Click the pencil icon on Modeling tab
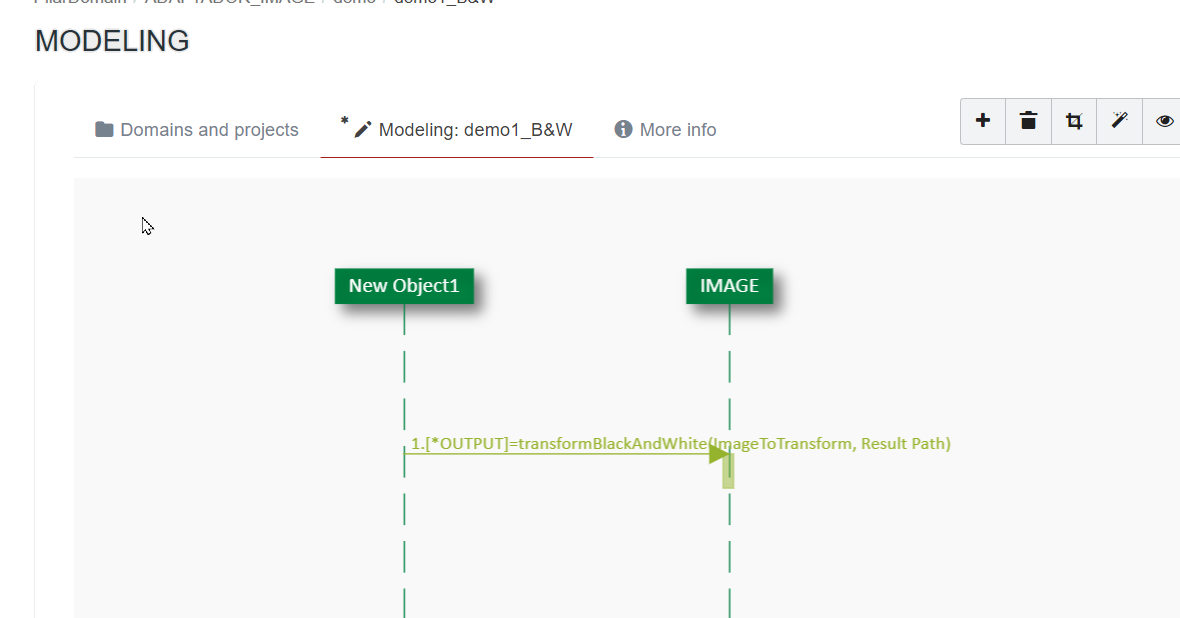Viewport: 1180px width, 618px height. (x=363, y=130)
